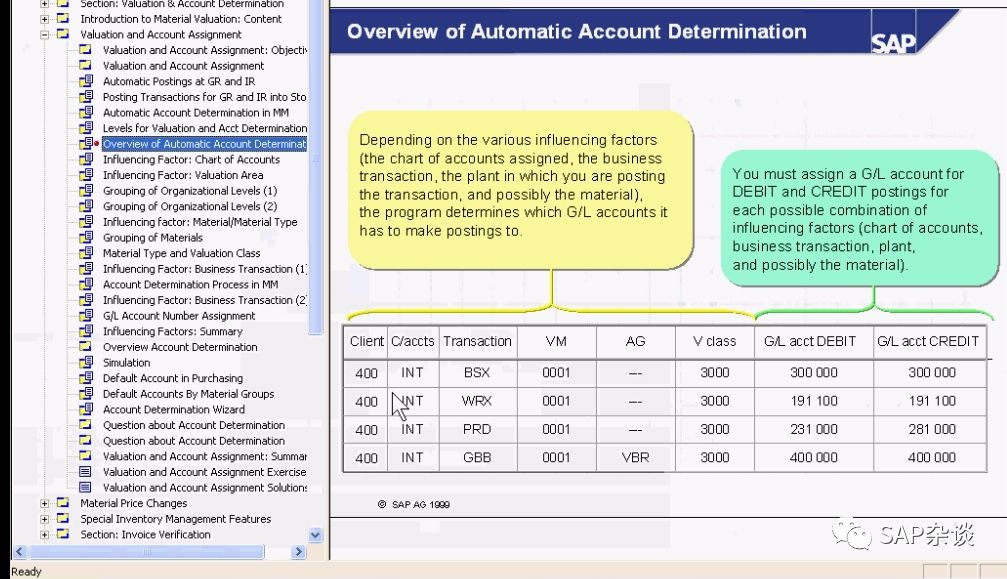Click document icon of Valuation and Account Assignment Solutions
The width and height of the screenshot is (1007, 579).
pyautogui.click(x=85, y=487)
